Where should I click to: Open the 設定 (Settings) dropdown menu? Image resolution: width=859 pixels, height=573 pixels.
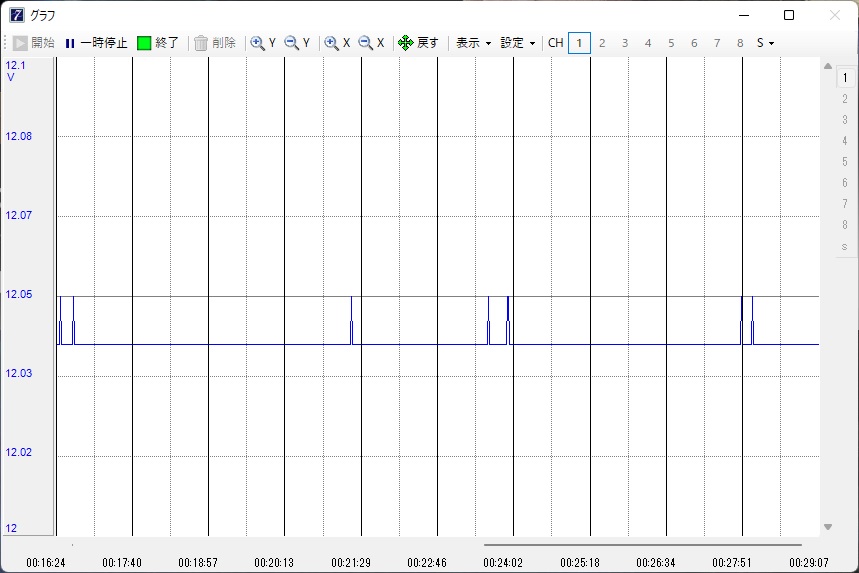point(518,43)
